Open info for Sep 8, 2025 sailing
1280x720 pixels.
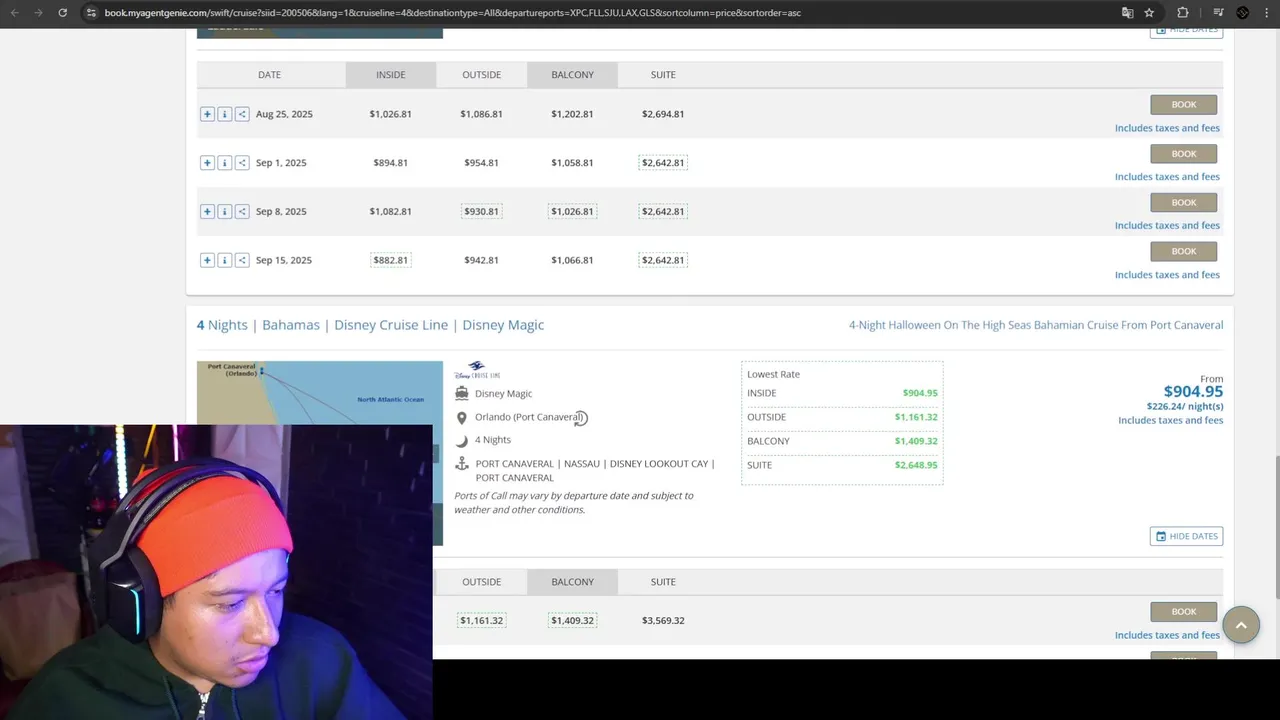pos(224,211)
